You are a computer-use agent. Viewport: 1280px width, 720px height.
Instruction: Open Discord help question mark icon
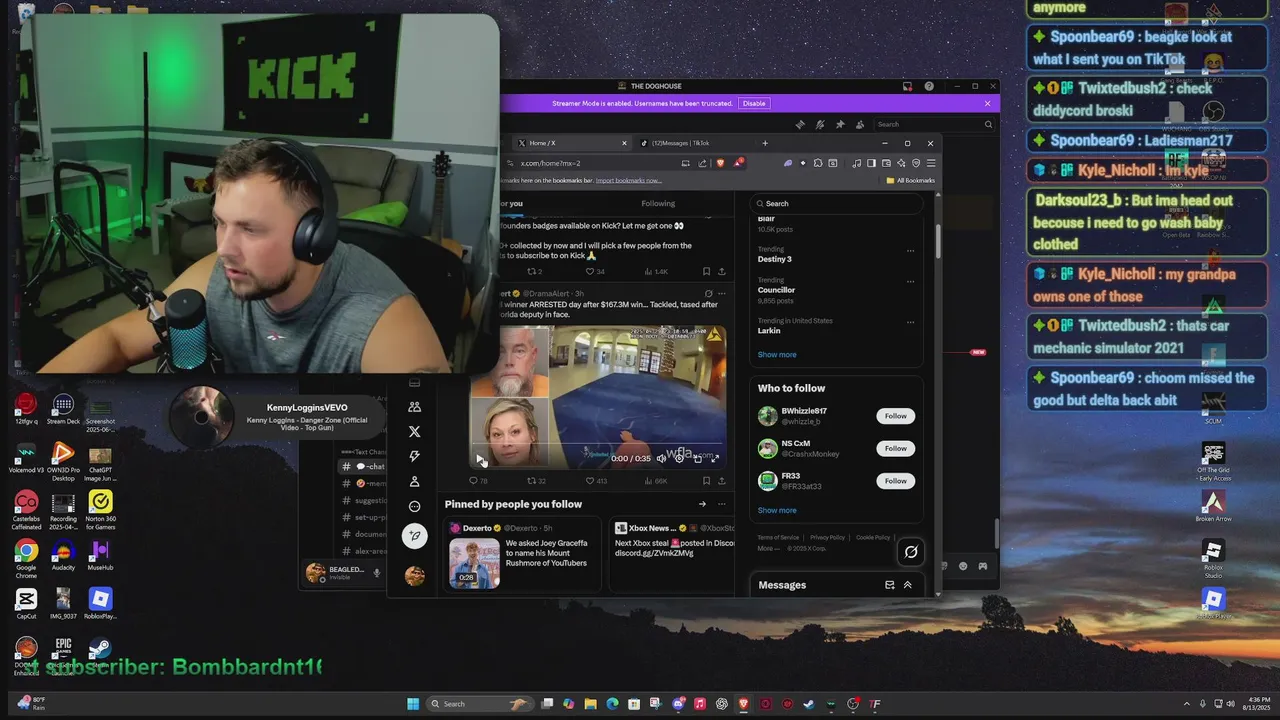[x=929, y=86]
